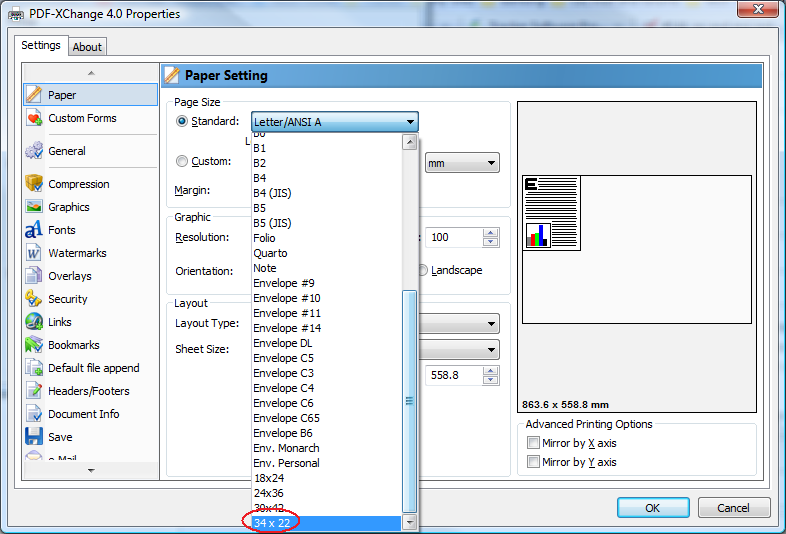Choose the Note page size

(x=326, y=268)
